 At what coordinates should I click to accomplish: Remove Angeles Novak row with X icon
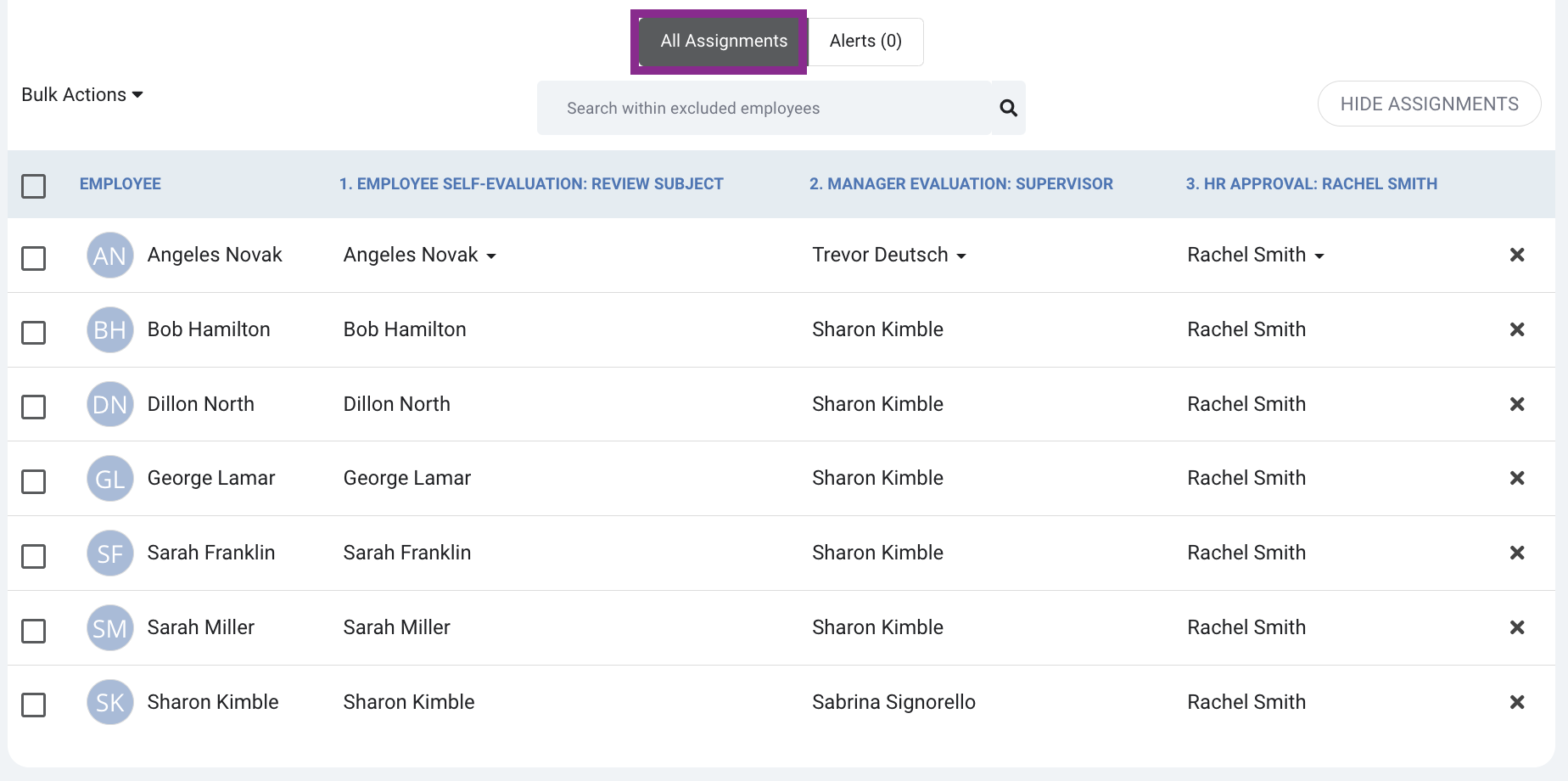(1517, 255)
